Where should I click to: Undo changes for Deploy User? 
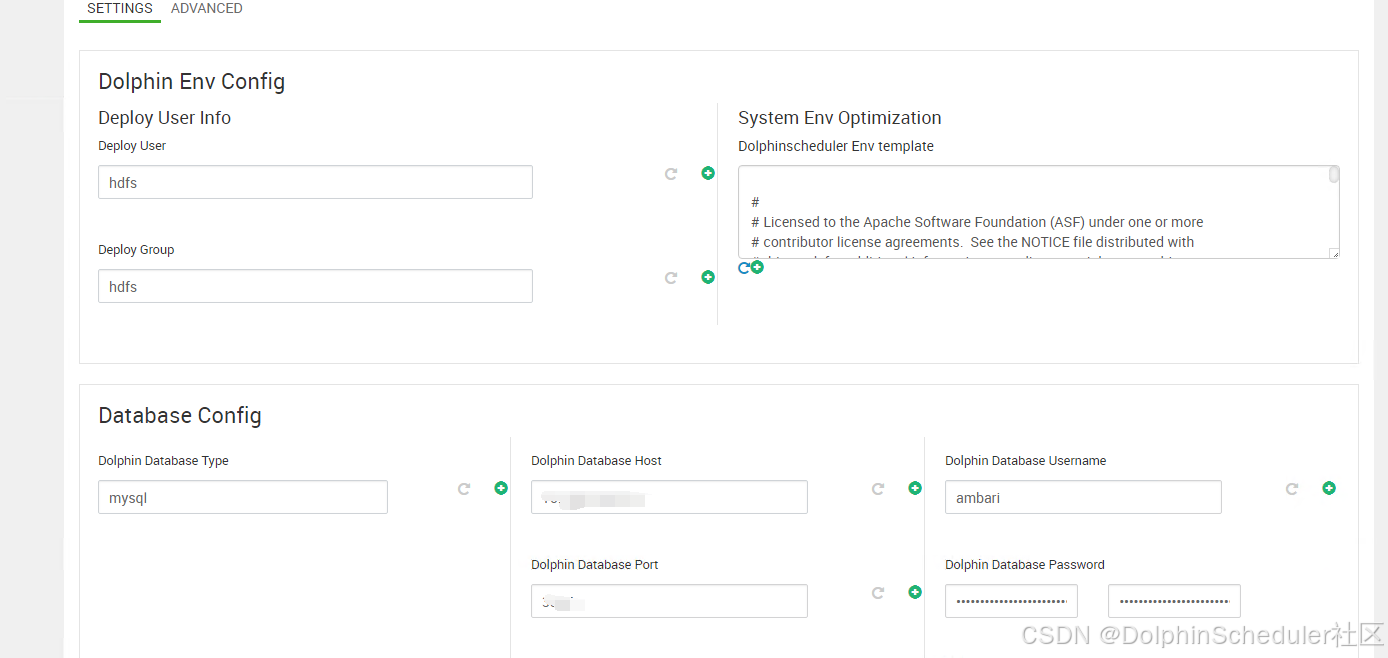click(x=671, y=174)
